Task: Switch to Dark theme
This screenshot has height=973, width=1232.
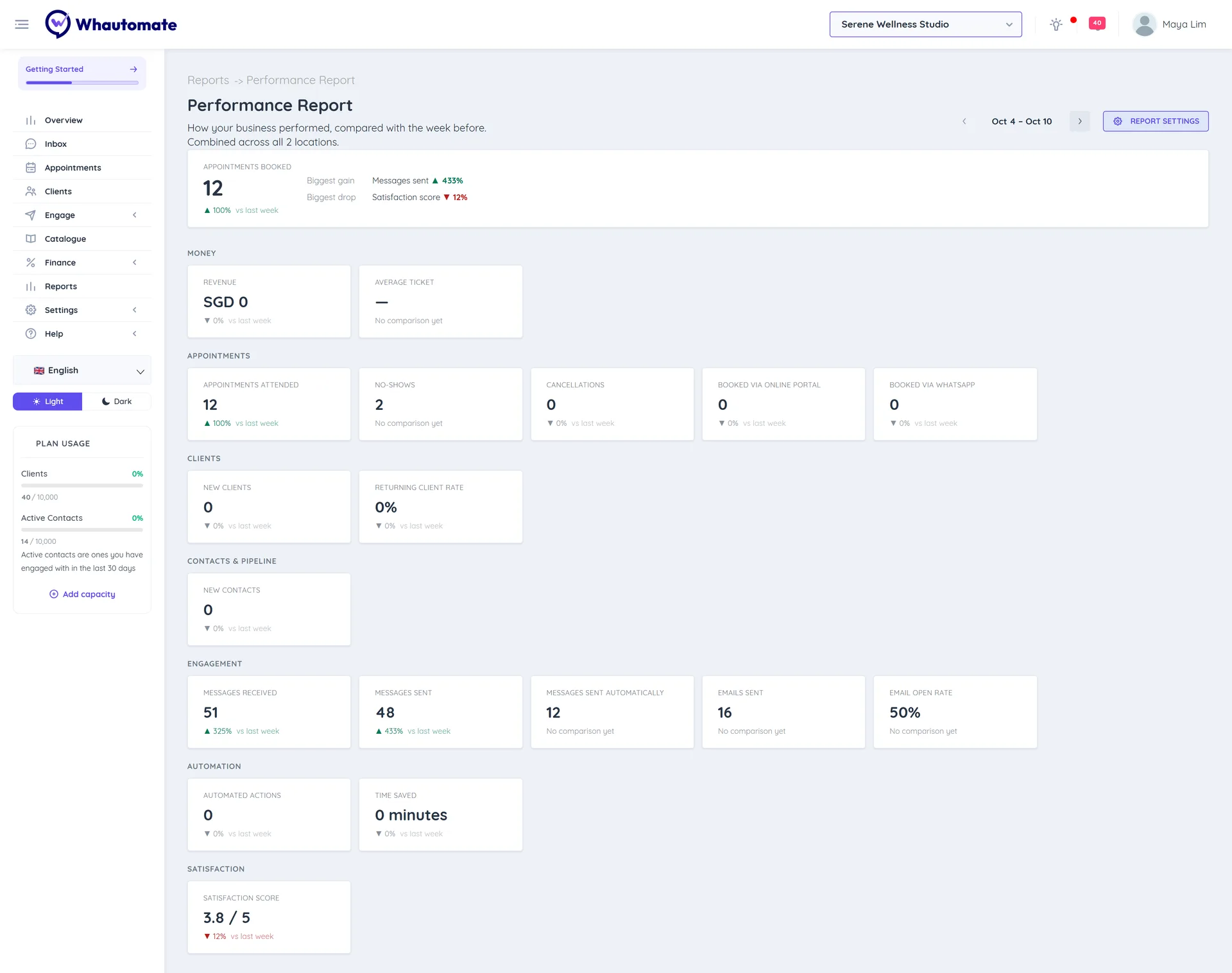Action: coord(117,402)
